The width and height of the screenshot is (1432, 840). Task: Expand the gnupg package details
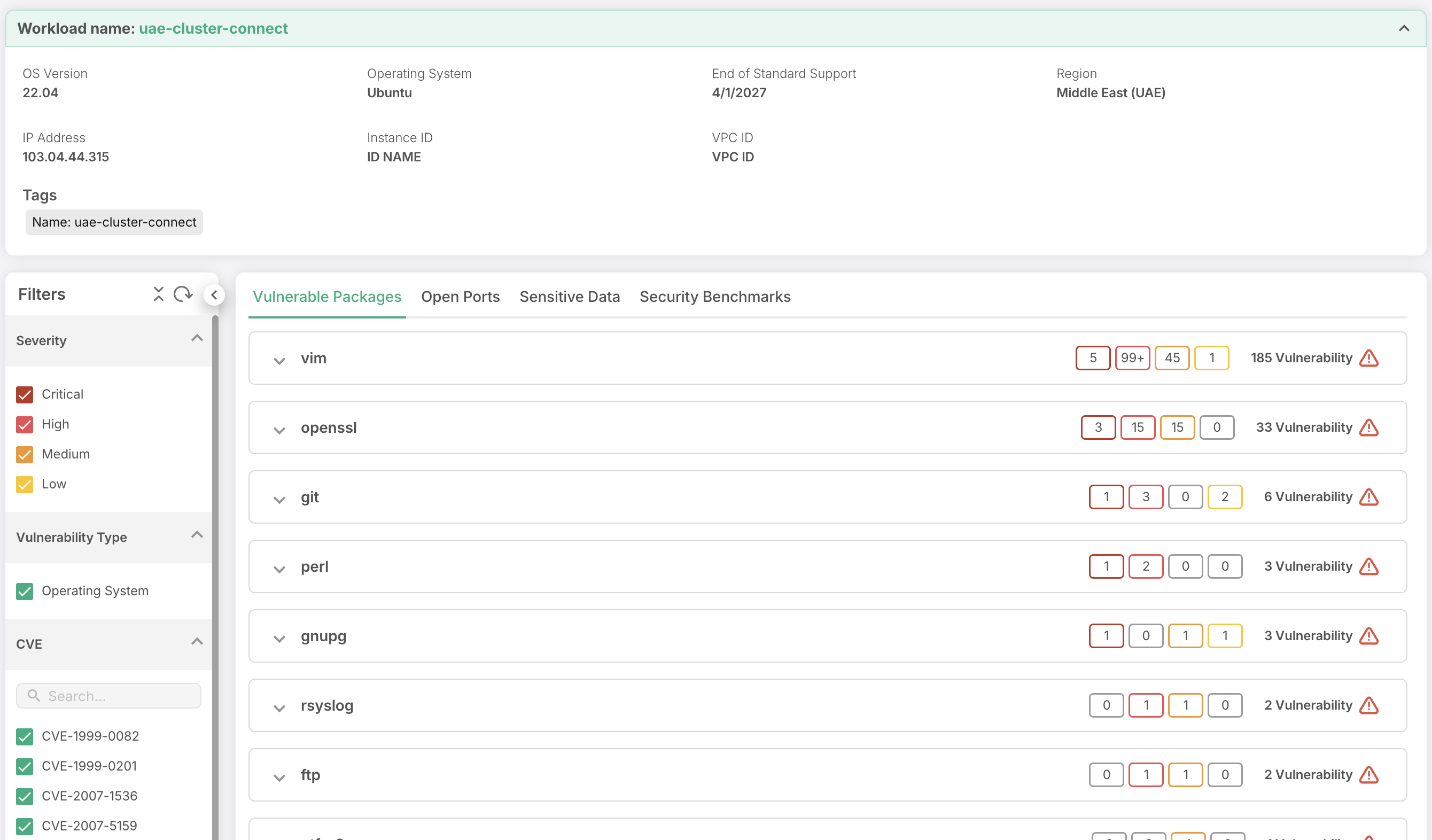279,637
